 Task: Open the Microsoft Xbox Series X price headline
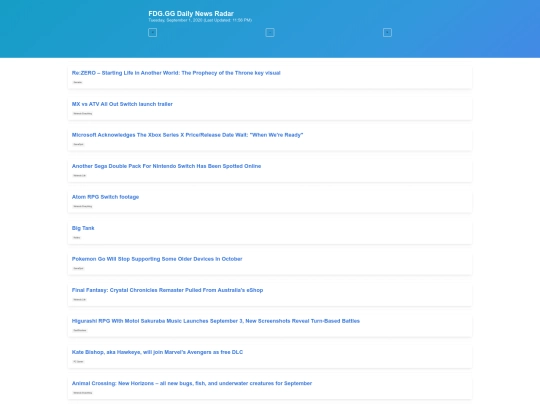tap(187, 135)
